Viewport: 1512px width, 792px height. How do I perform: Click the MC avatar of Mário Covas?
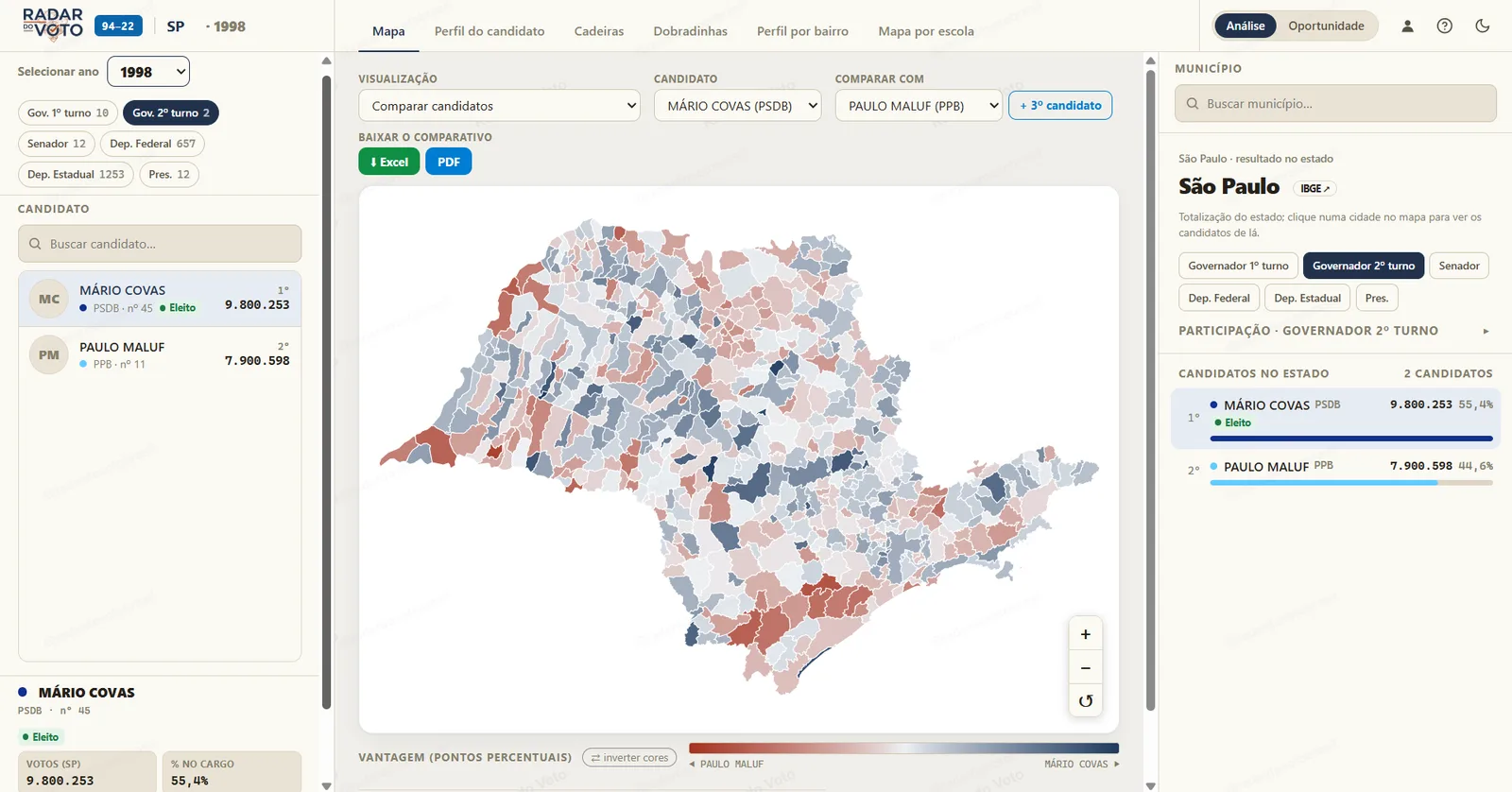49,299
